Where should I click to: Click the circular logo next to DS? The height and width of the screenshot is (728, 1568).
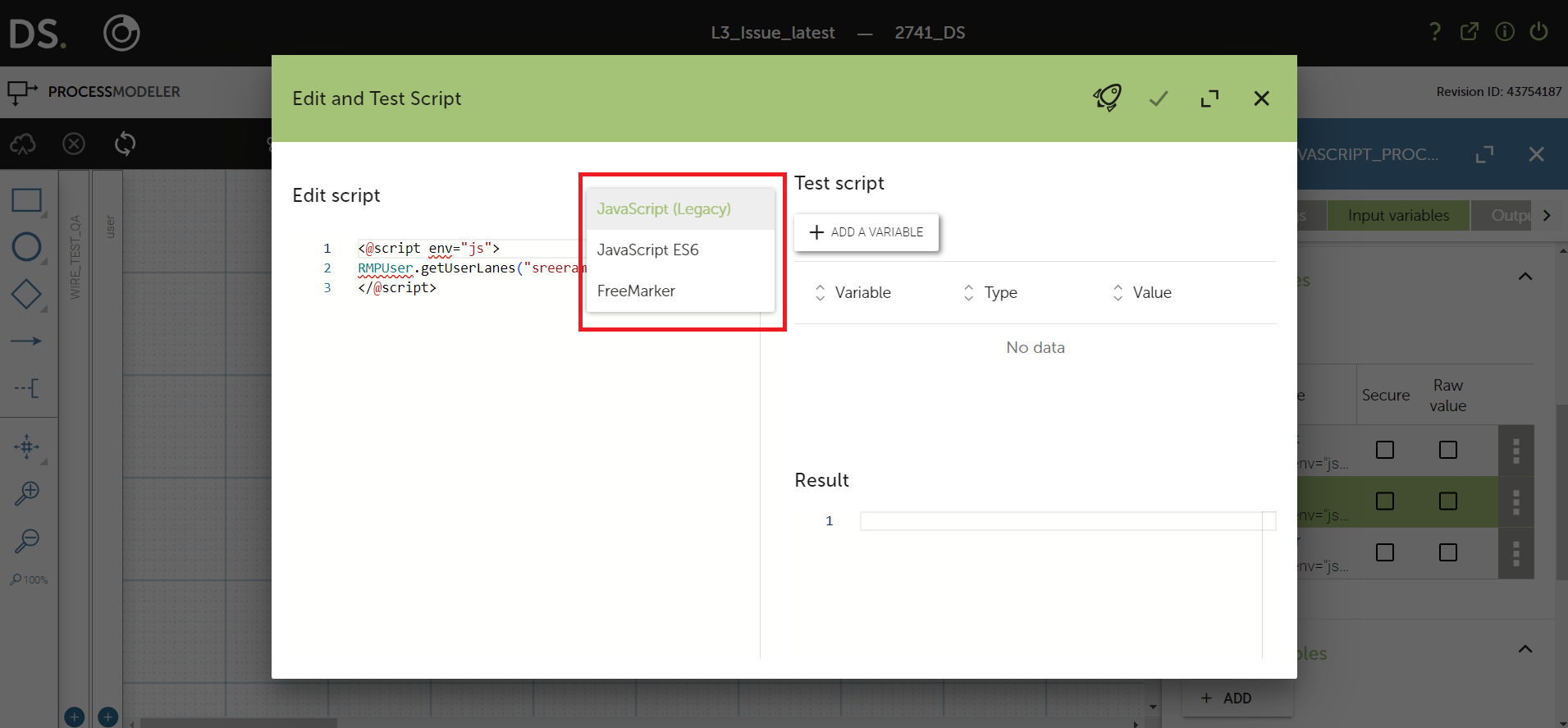pyautogui.click(x=121, y=33)
